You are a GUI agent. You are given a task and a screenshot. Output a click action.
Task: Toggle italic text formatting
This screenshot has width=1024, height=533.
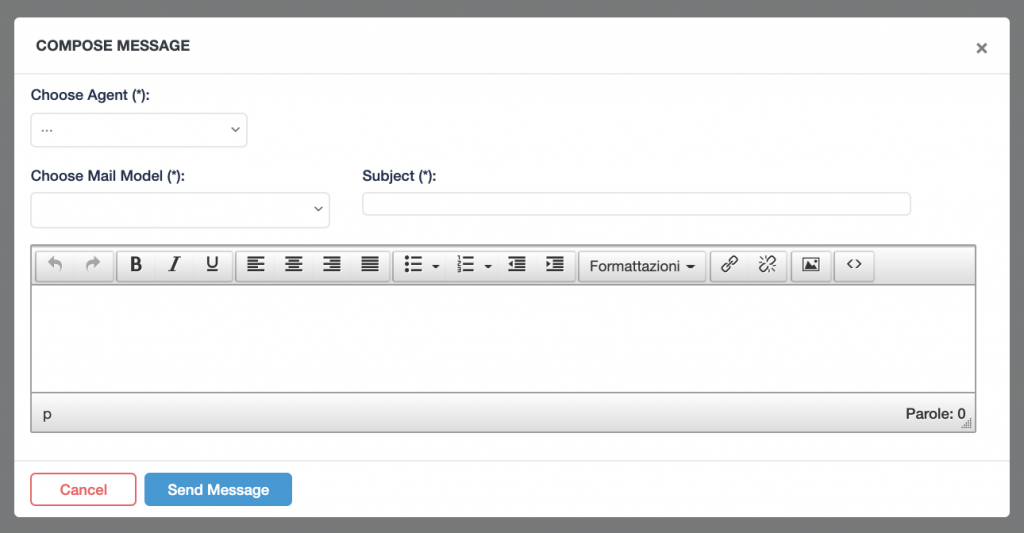click(174, 265)
